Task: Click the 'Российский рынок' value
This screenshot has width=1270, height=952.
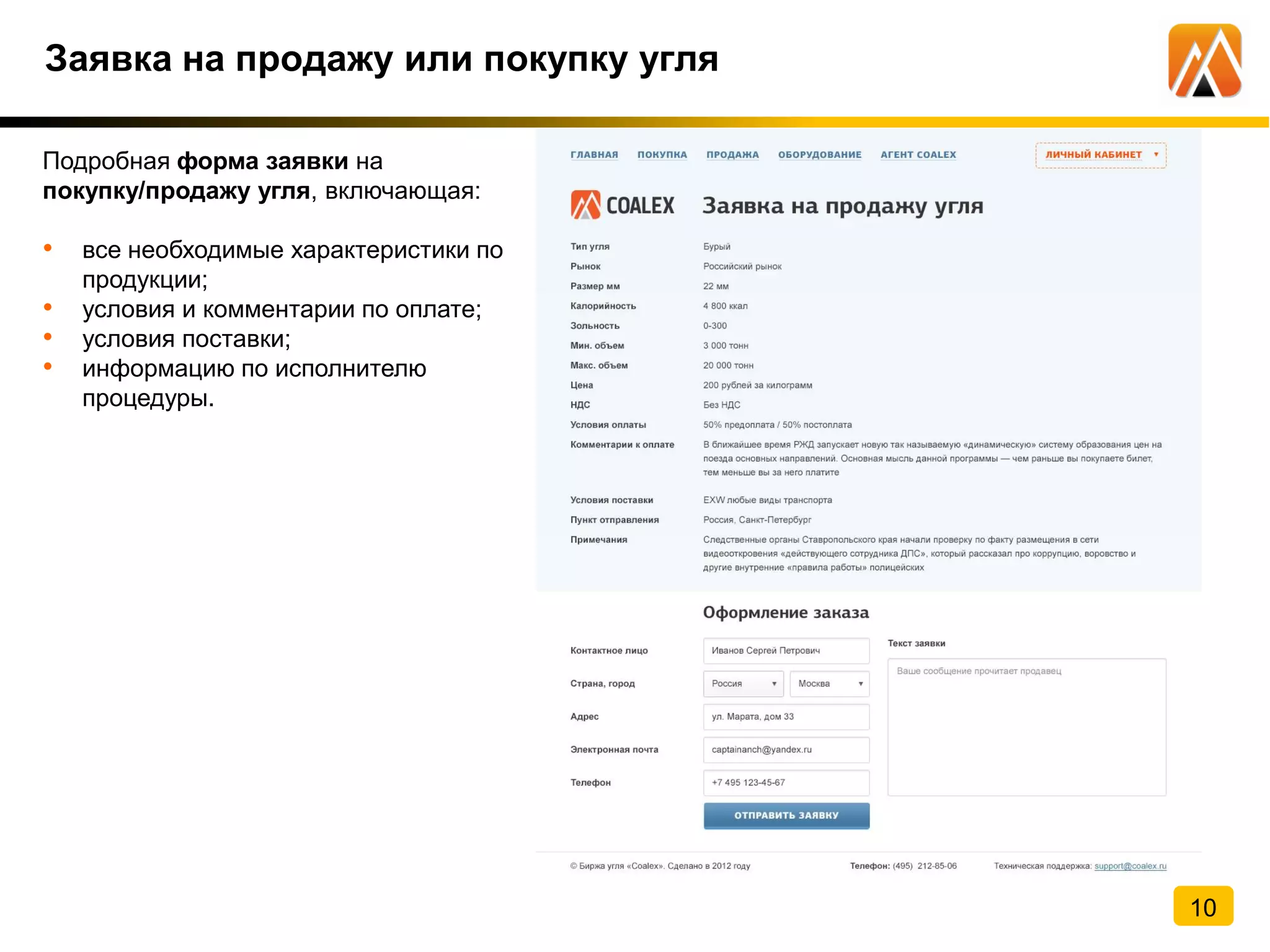Action: (x=742, y=267)
